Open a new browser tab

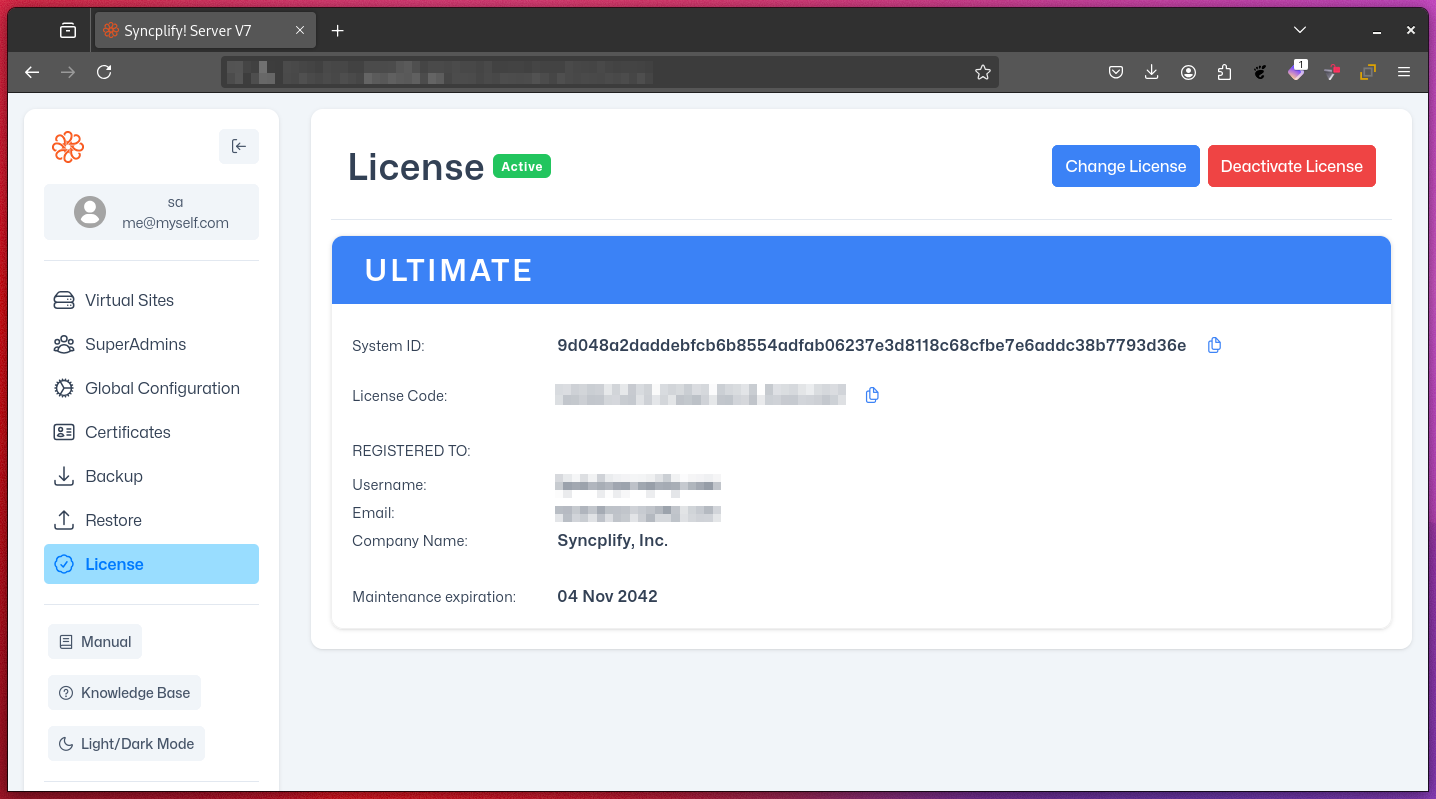(338, 31)
